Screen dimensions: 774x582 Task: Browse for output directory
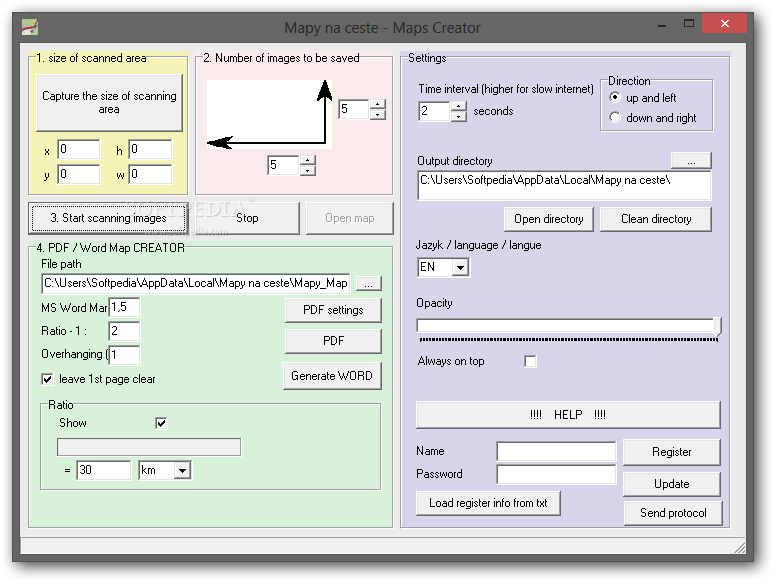tap(691, 161)
